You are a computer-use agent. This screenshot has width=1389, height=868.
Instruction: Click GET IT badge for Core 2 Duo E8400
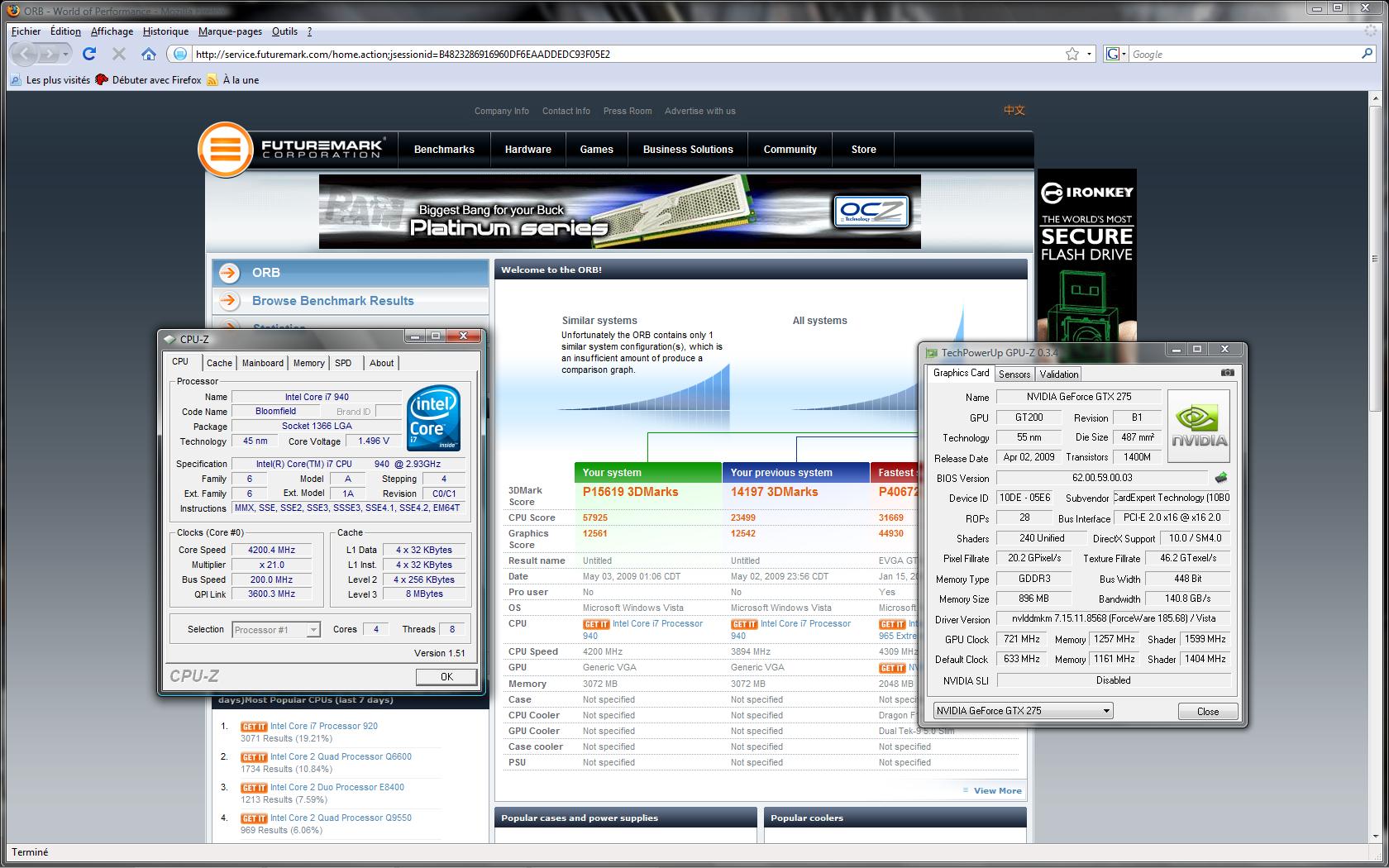[254, 788]
